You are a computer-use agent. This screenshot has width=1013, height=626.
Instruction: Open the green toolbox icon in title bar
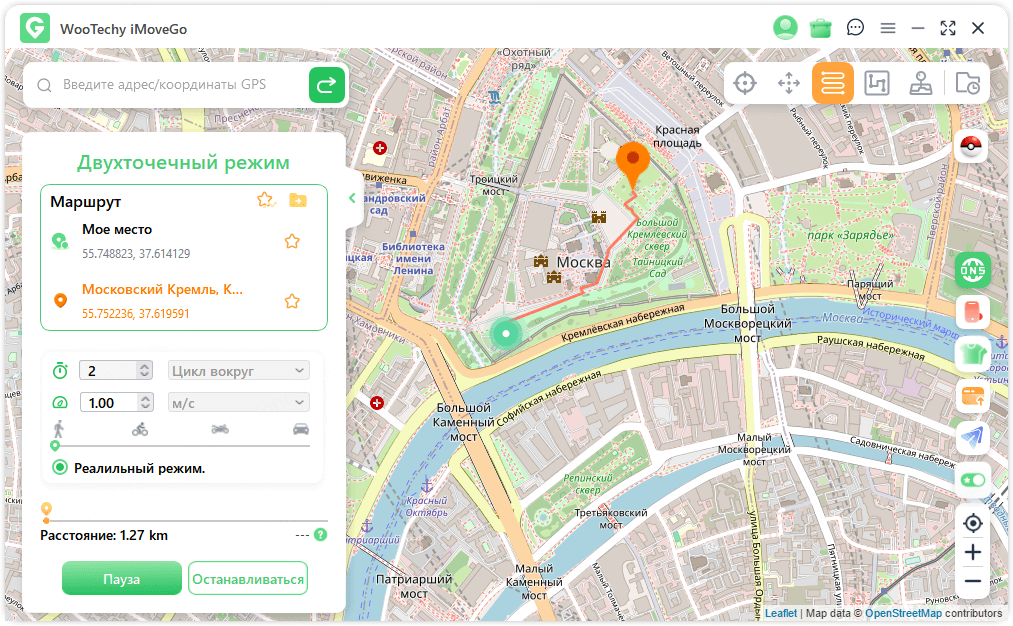tap(821, 28)
